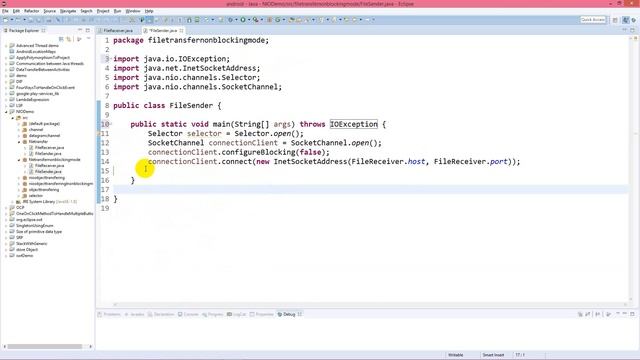
Task: Select the google-play-services_lib project
Action: click(x=37, y=93)
